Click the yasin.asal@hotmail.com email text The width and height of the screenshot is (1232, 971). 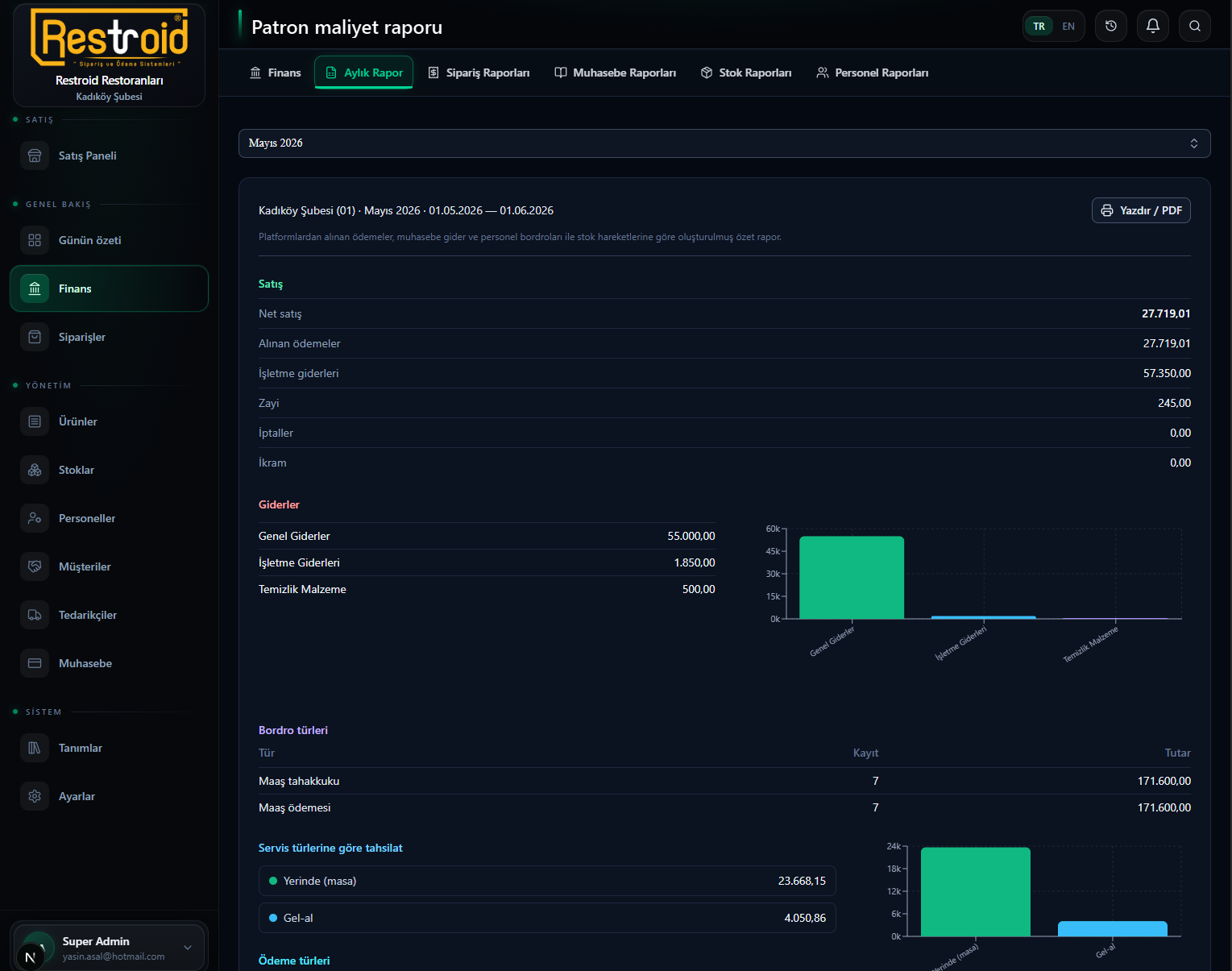point(114,956)
